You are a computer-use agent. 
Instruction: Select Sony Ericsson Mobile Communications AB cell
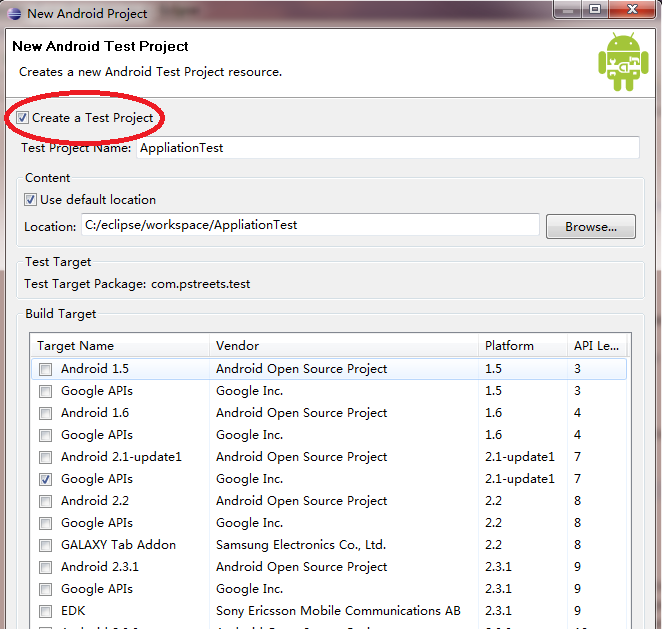(338, 611)
